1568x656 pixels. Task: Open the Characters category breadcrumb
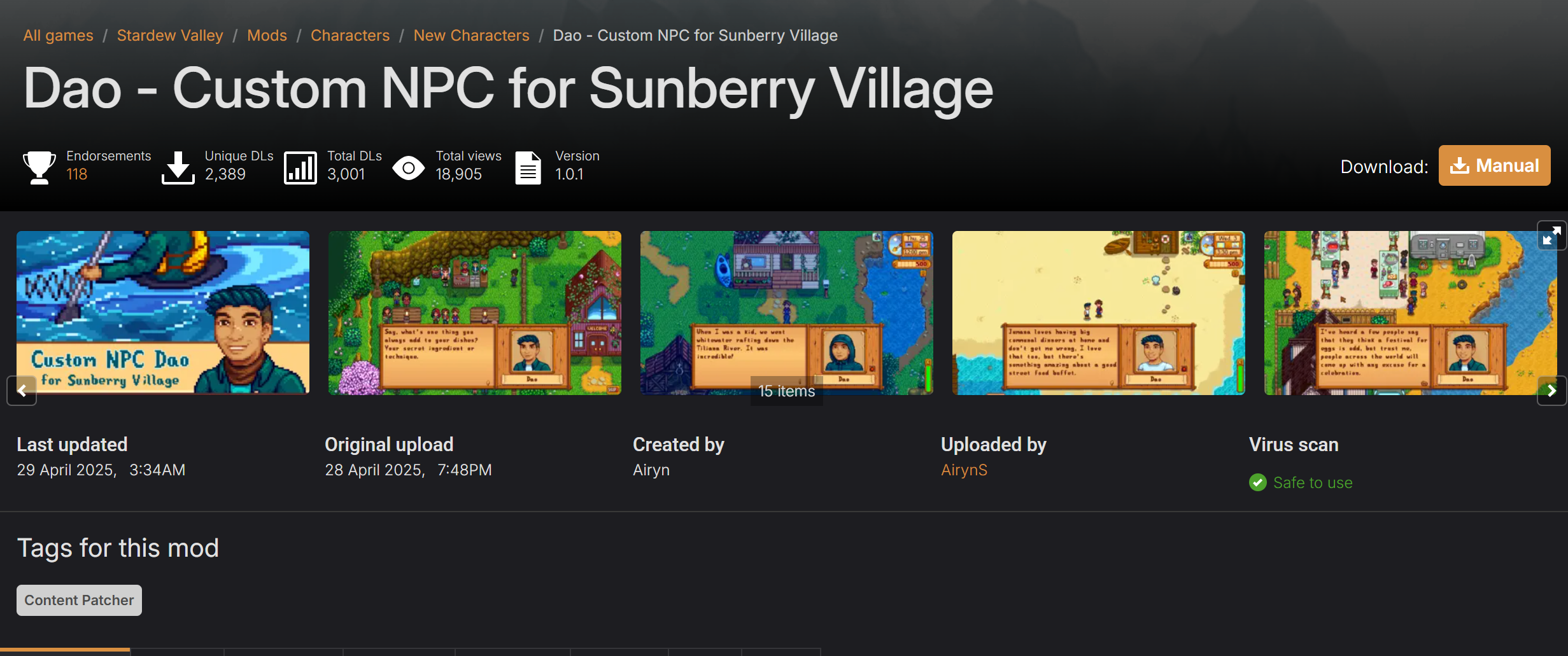click(350, 35)
